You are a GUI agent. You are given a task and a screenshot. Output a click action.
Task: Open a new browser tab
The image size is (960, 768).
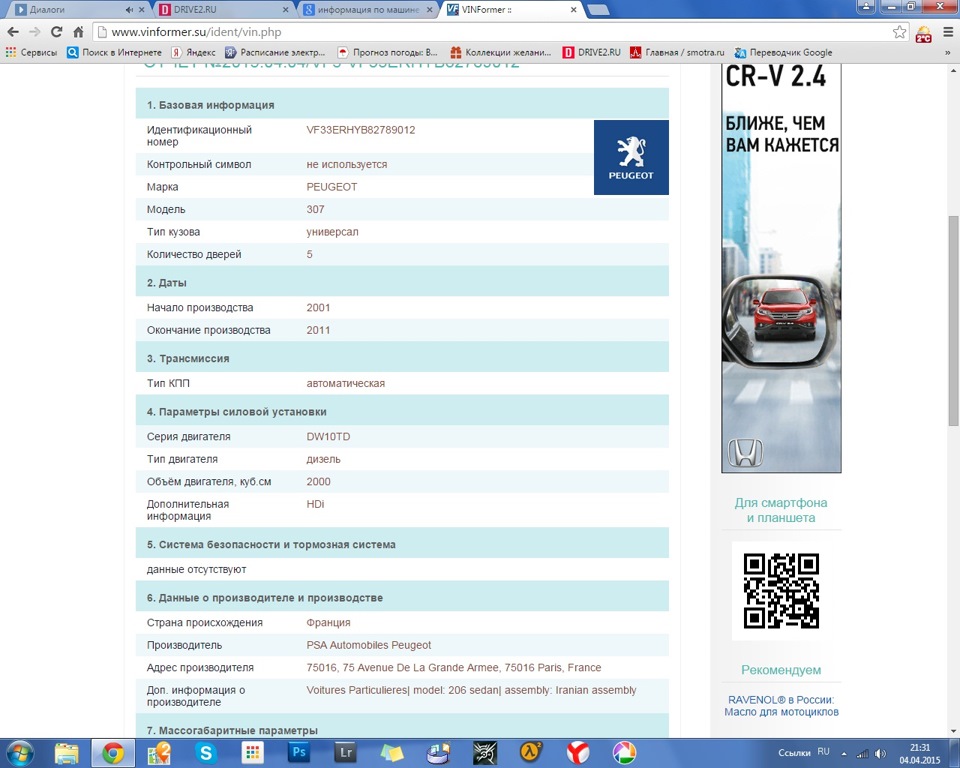[598, 10]
